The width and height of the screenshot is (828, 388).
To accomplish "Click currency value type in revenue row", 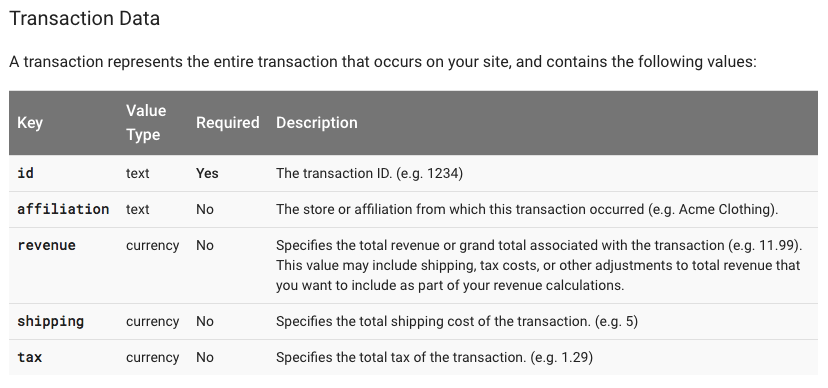I will tap(153, 245).
